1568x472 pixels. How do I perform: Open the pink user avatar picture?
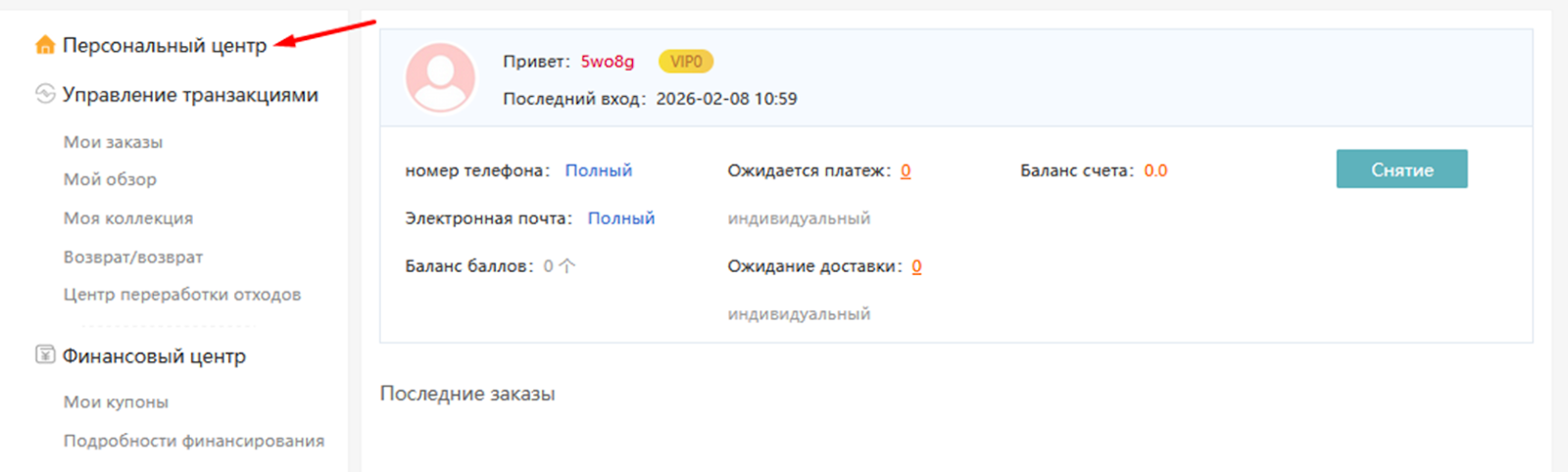point(441,77)
